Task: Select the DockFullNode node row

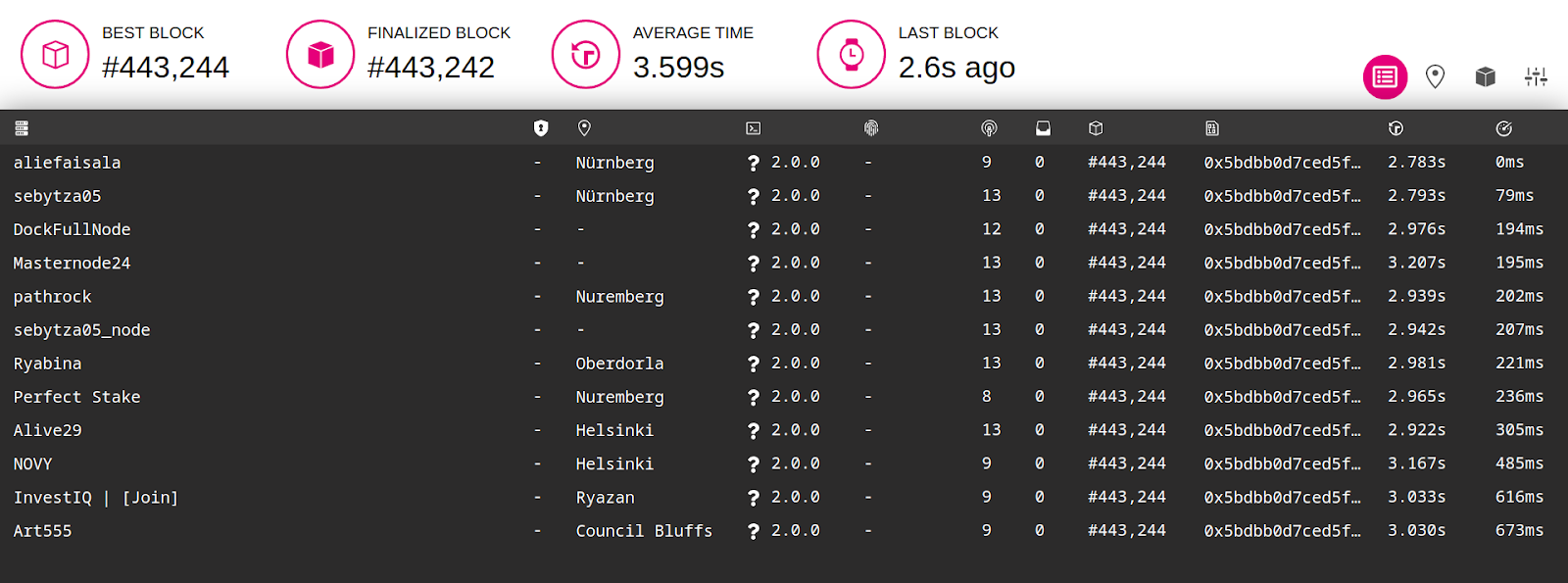Action: [784, 229]
